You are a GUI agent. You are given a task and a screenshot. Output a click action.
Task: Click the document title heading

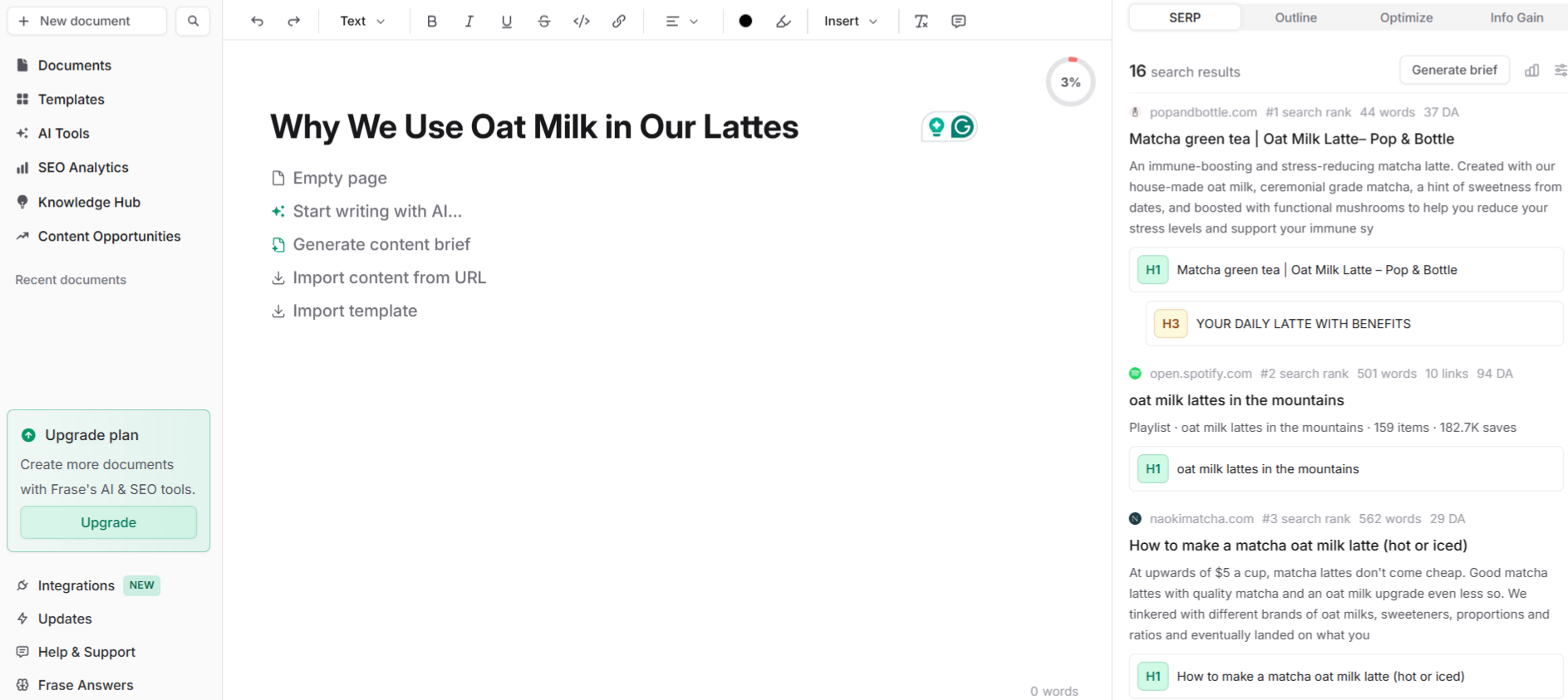click(x=534, y=127)
